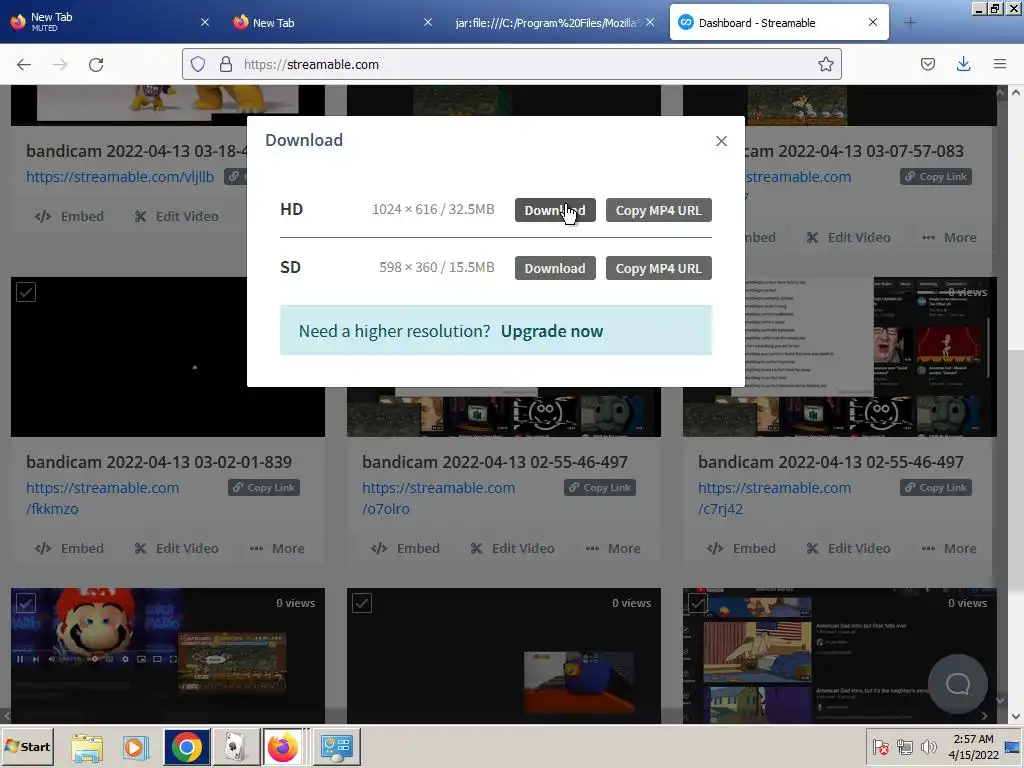Edit Video for the vljllb clip
This screenshot has height=768, width=1024.
click(x=176, y=216)
